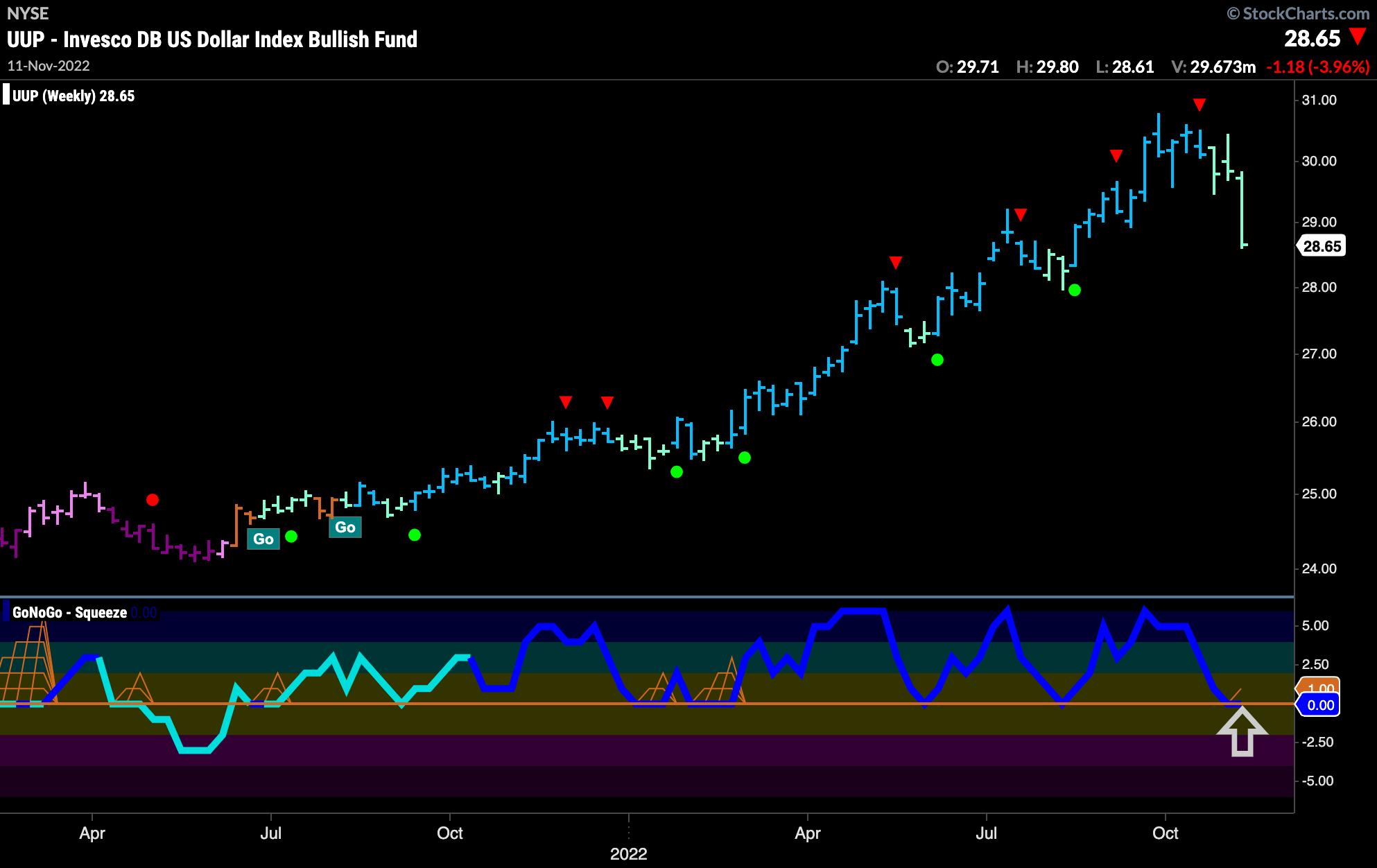Click the red triangle near the 31.00 level
The width and height of the screenshot is (1377, 868).
pos(1200,105)
